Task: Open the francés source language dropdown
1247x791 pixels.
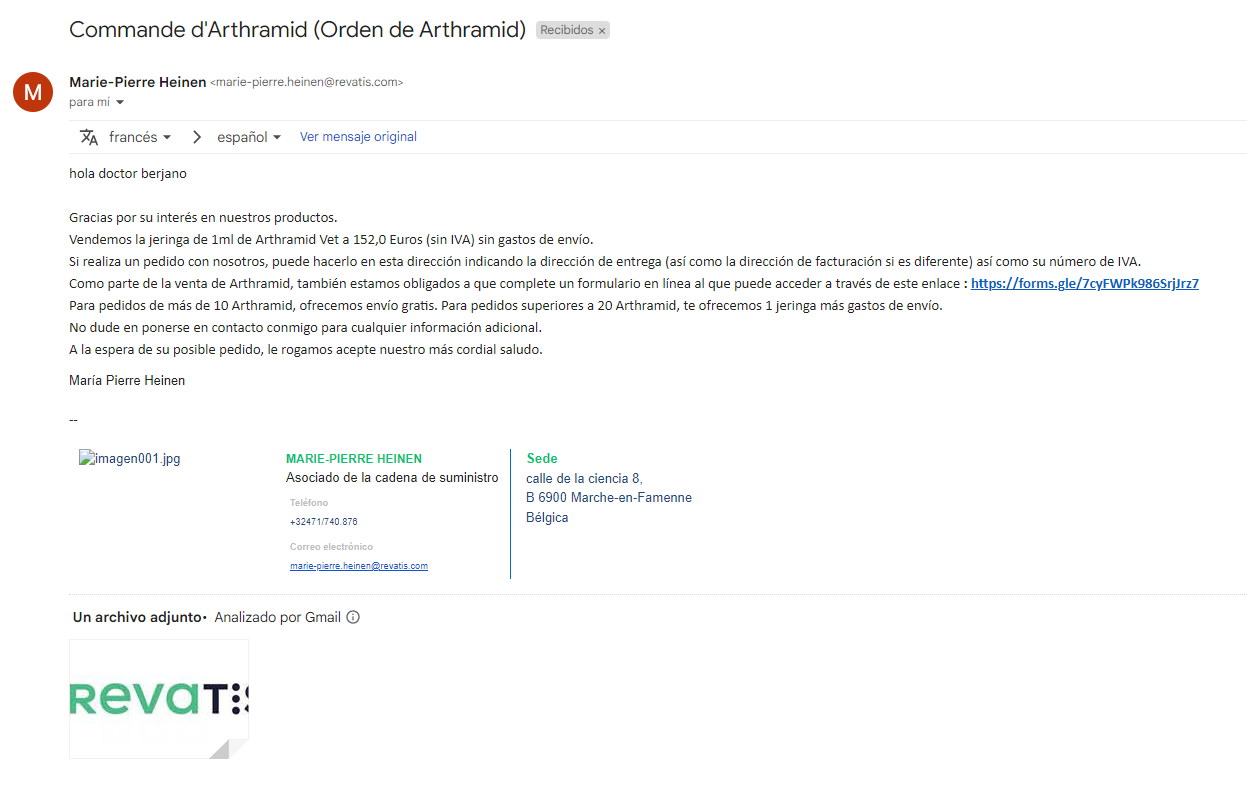Action: [x=140, y=137]
